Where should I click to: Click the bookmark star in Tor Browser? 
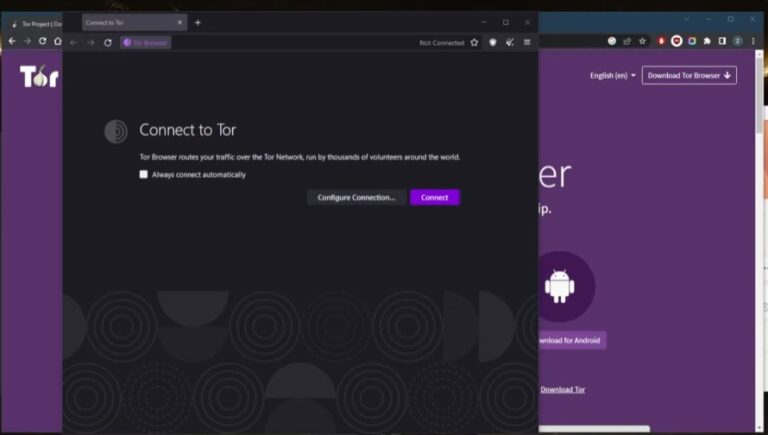[x=474, y=42]
